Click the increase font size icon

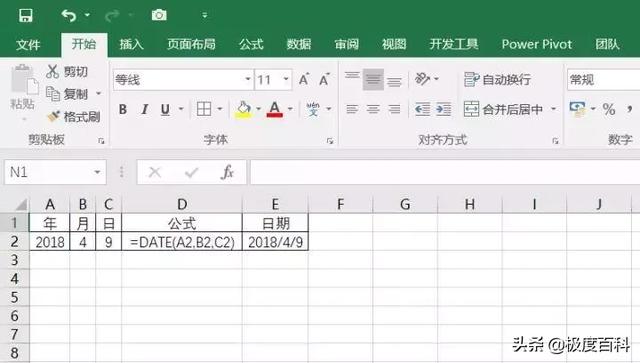pos(304,79)
